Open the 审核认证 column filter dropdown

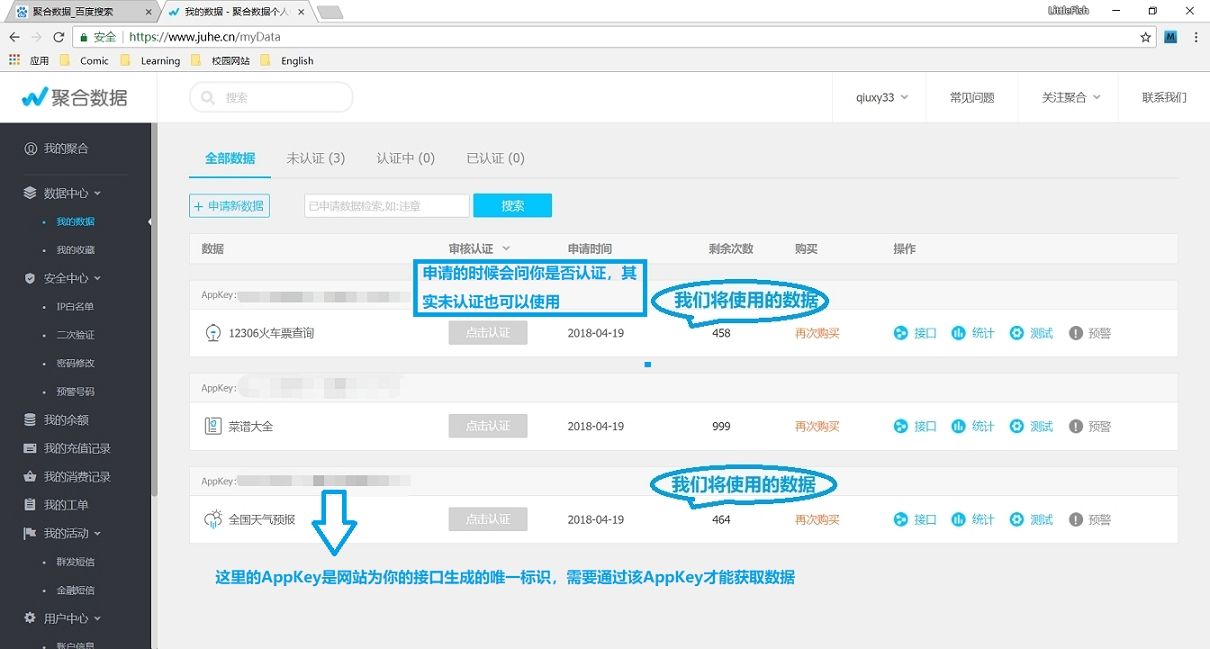pyautogui.click(x=506, y=248)
